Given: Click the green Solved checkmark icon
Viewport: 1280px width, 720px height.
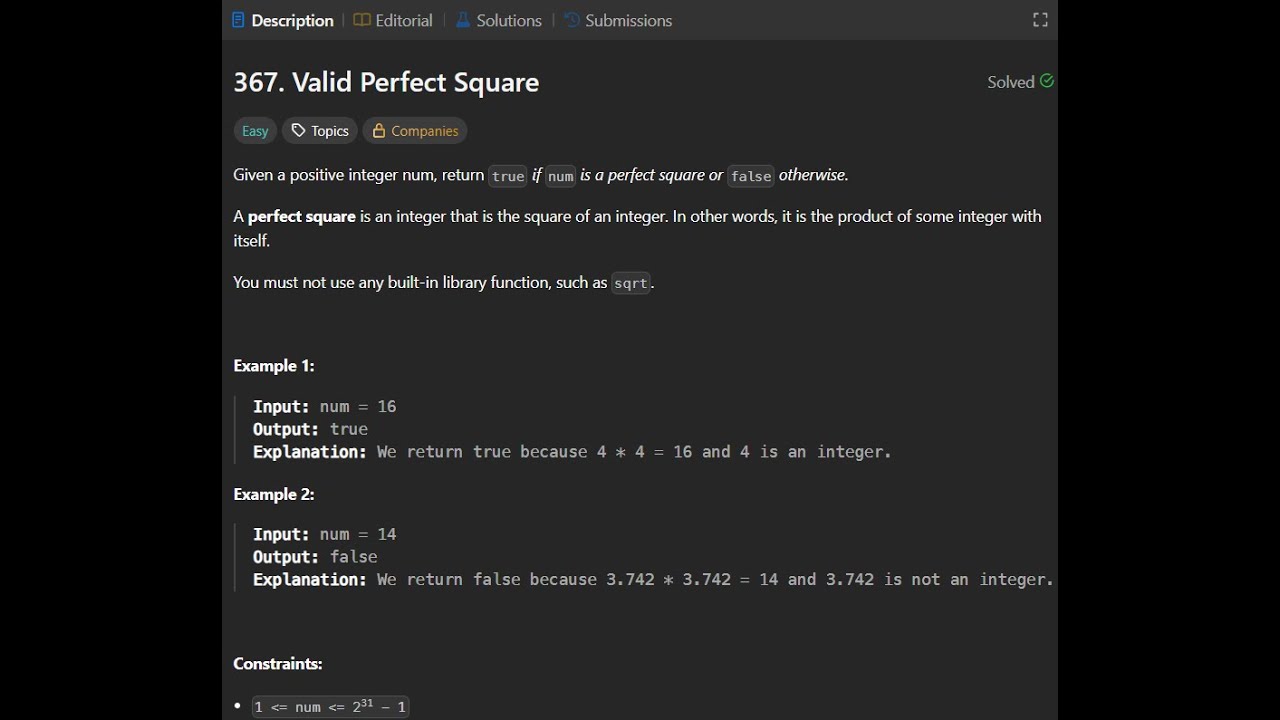Looking at the screenshot, I should pyautogui.click(x=1047, y=81).
